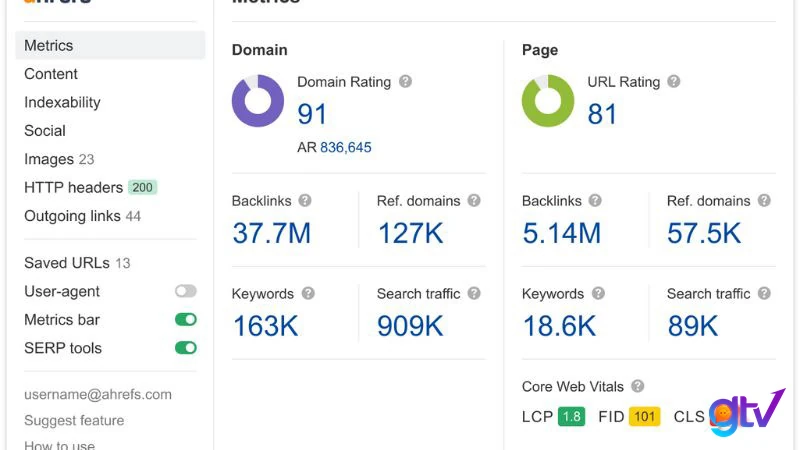This screenshot has width=800, height=450.
Task: Click help icon next to Domain Keywords
Action: pos(308,293)
